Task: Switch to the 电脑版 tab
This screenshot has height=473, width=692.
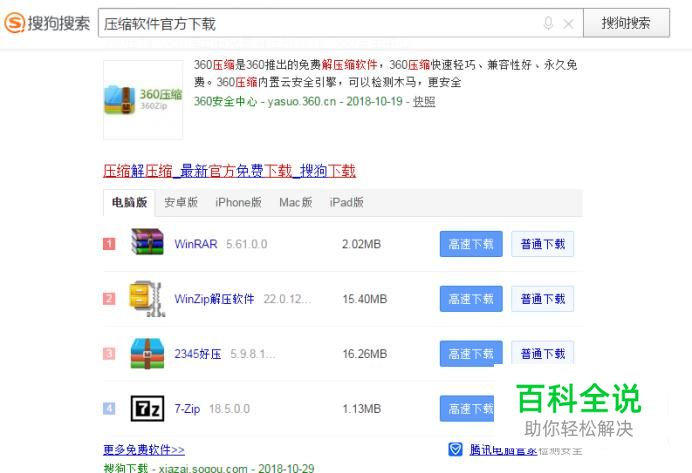Action: (x=129, y=203)
